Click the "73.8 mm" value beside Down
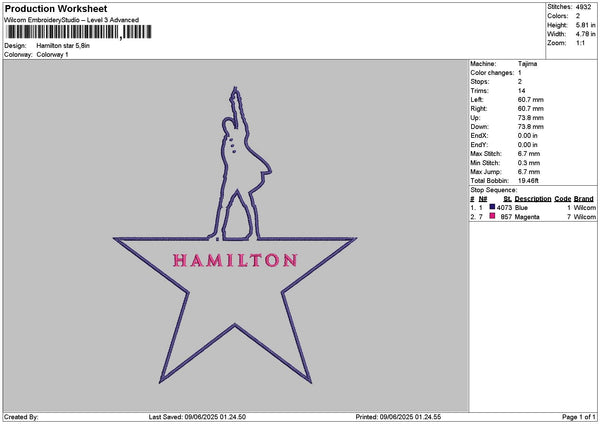The width and height of the screenshot is (600, 424). [x=530, y=127]
